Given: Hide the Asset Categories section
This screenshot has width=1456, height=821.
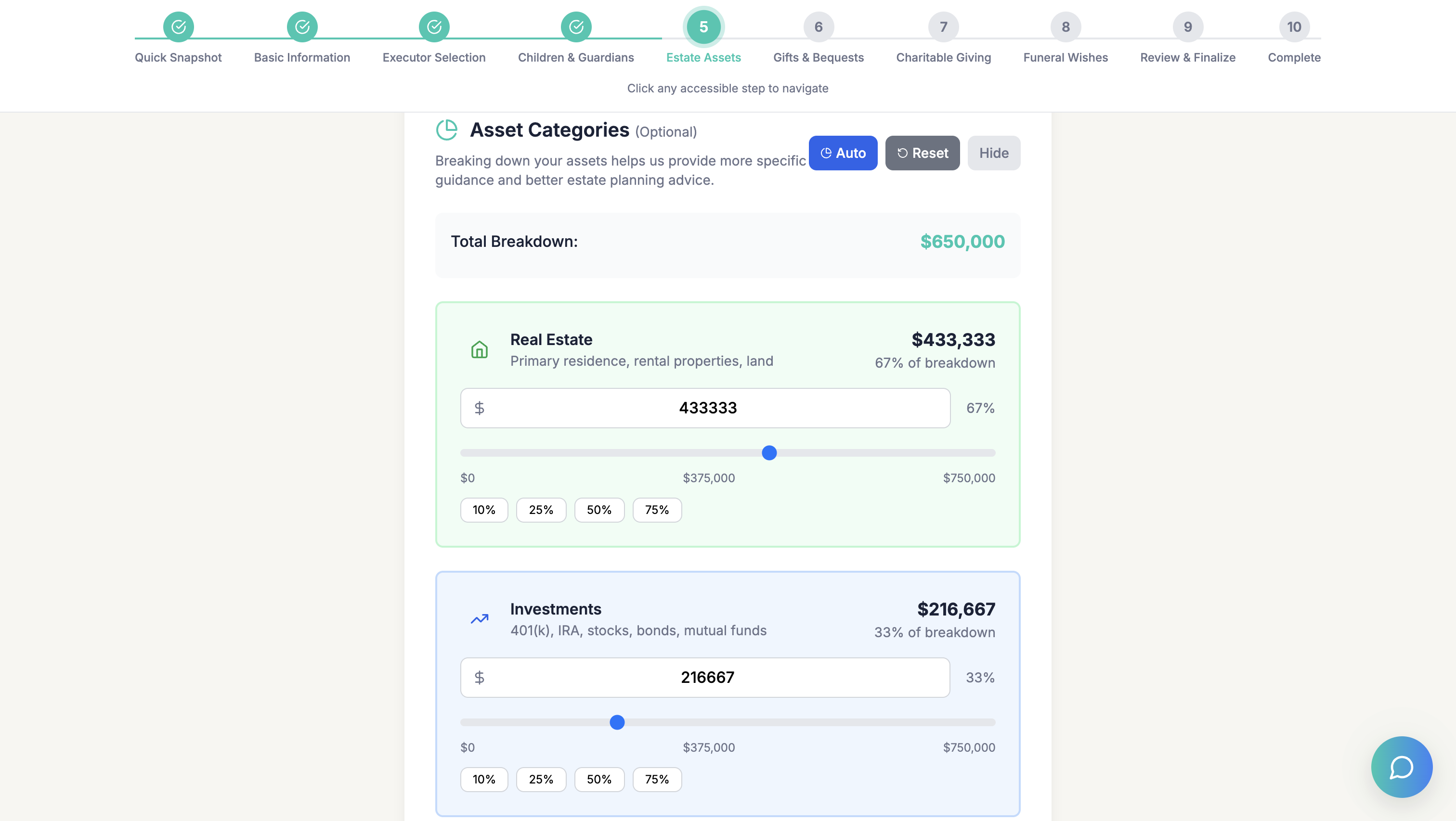Looking at the screenshot, I should click(x=993, y=153).
